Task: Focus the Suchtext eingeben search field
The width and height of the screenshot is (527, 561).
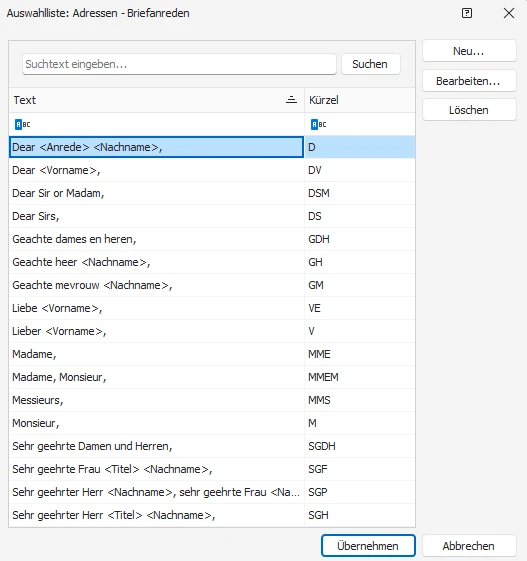Action: click(x=179, y=64)
